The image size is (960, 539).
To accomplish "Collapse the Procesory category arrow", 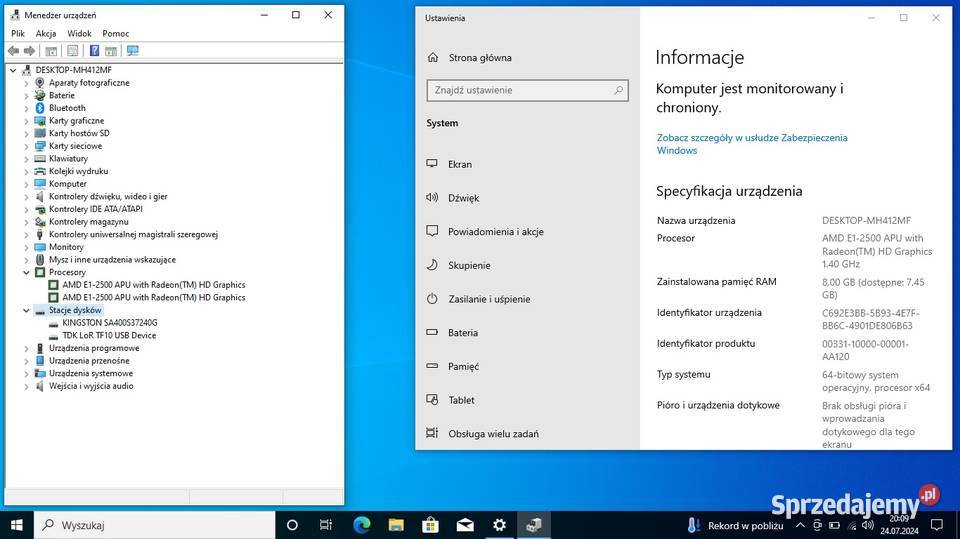I will tap(26, 273).
